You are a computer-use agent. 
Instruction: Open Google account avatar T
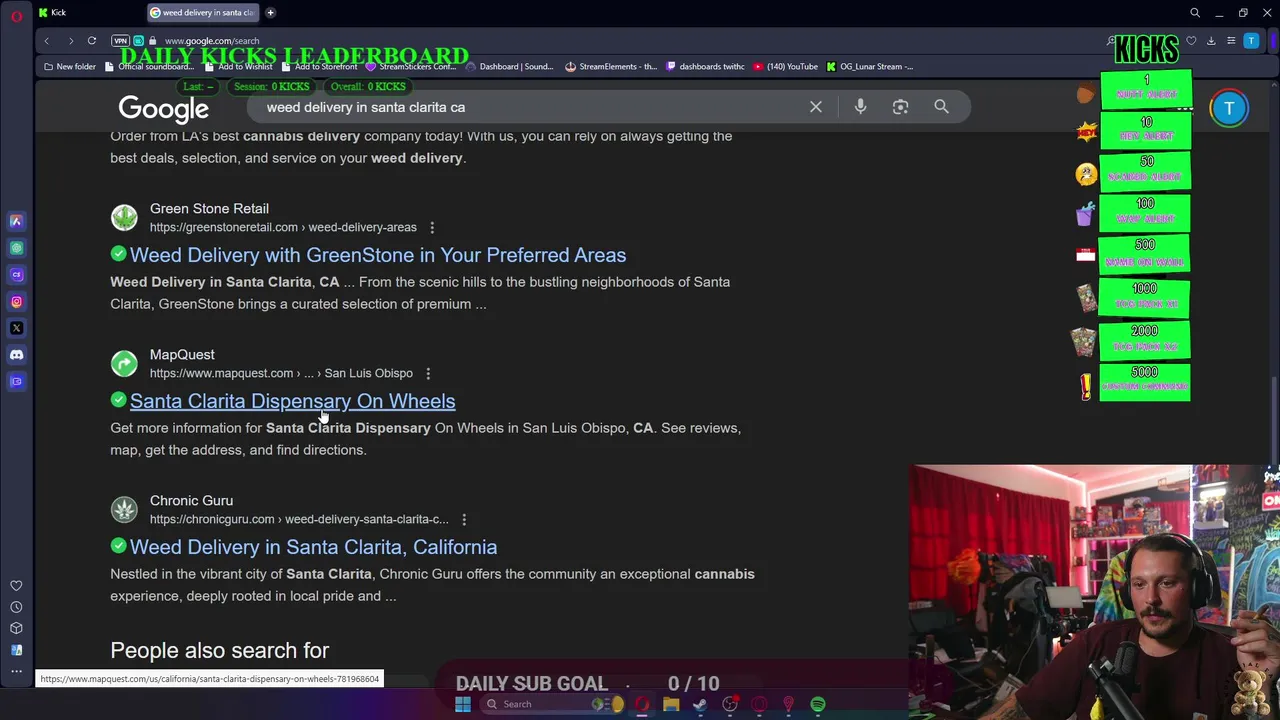point(1229,108)
